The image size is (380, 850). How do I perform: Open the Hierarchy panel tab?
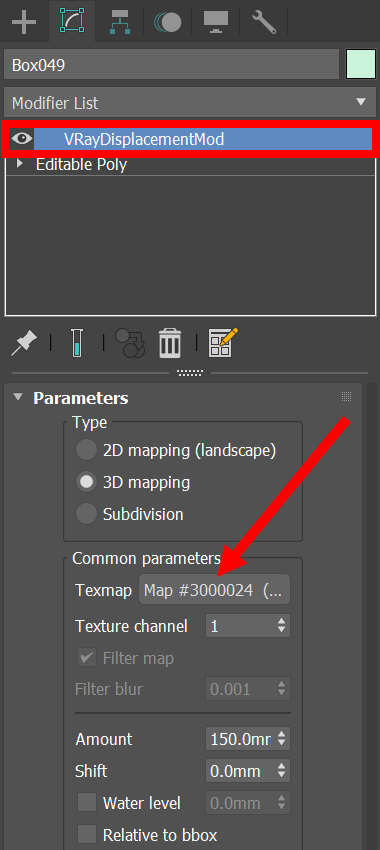(121, 21)
